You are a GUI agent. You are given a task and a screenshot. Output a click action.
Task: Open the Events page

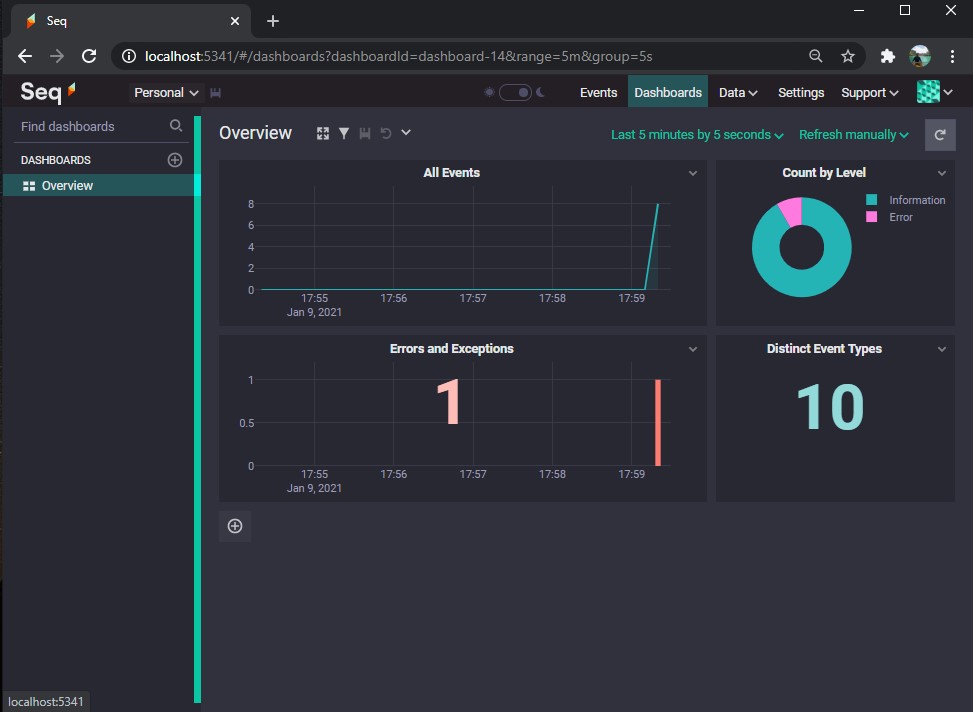(x=598, y=92)
